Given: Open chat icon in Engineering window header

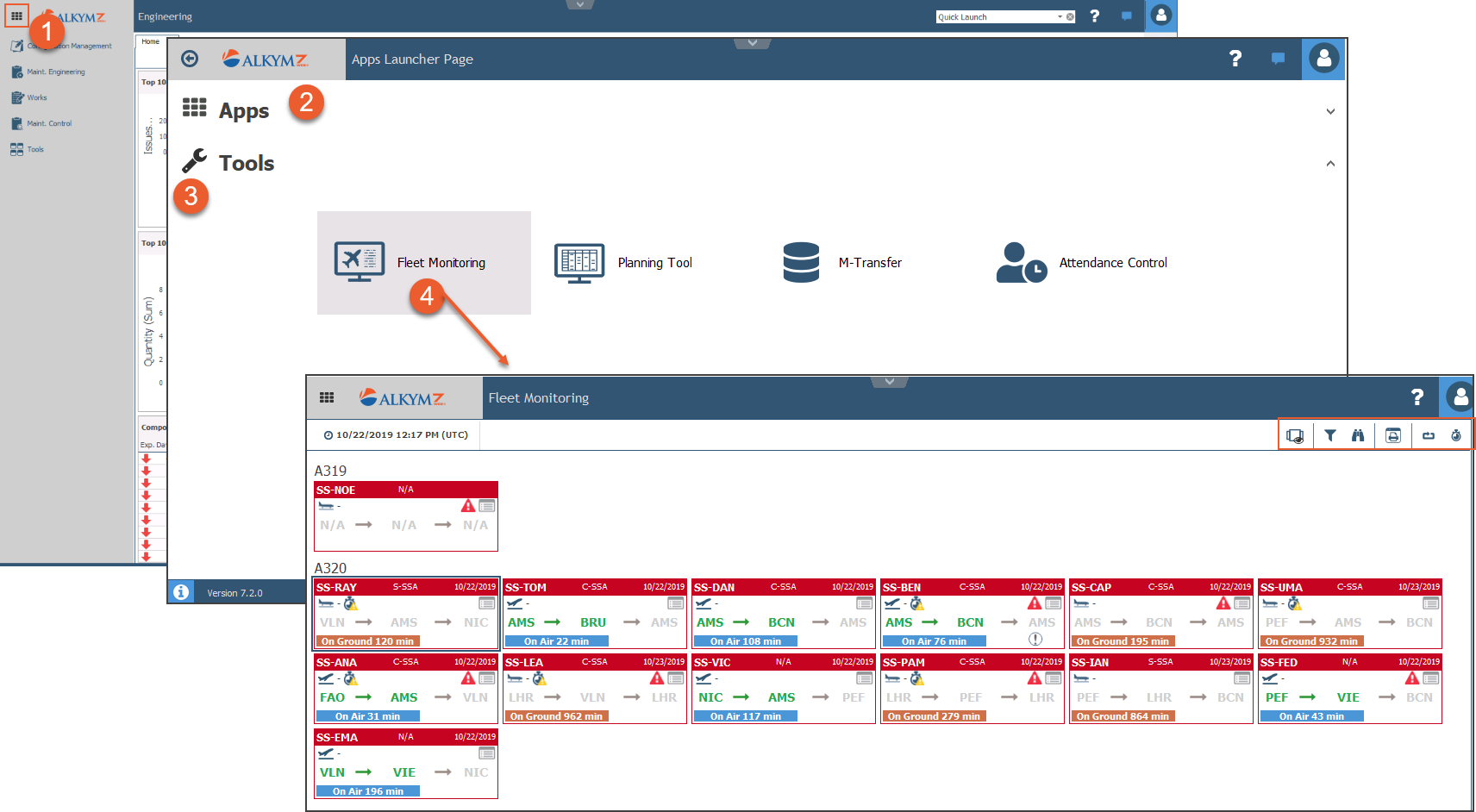Looking at the screenshot, I should pyautogui.click(x=1127, y=16).
